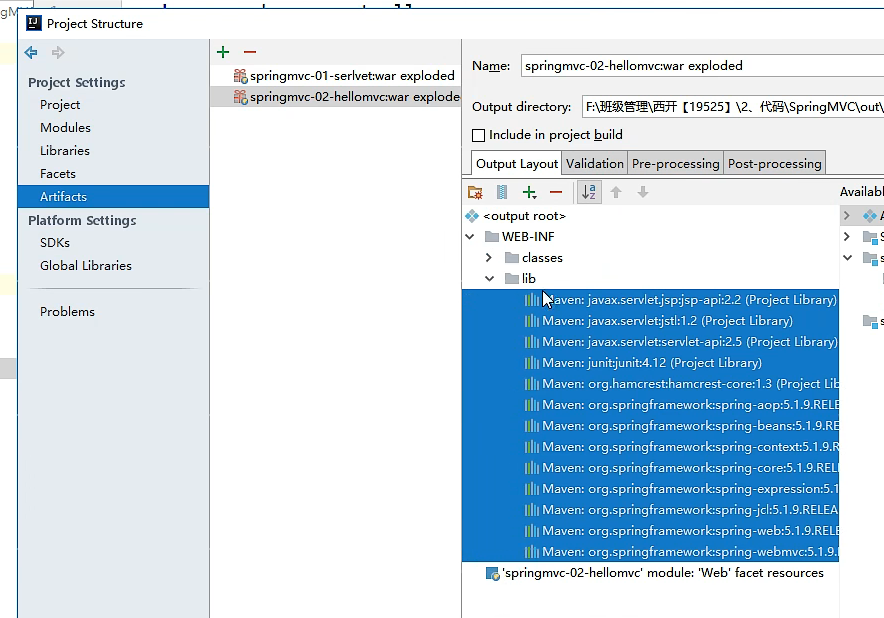Select the <output root> row

(x=651, y=216)
